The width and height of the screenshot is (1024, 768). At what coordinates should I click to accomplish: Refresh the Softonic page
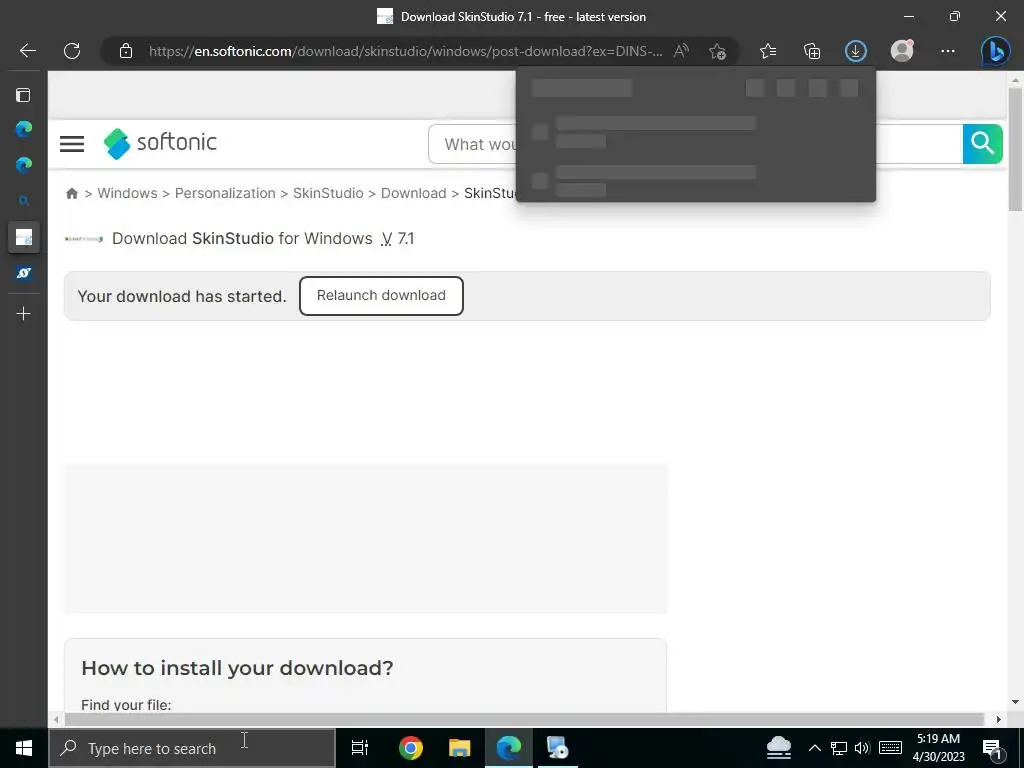pyautogui.click(x=72, y=51)
